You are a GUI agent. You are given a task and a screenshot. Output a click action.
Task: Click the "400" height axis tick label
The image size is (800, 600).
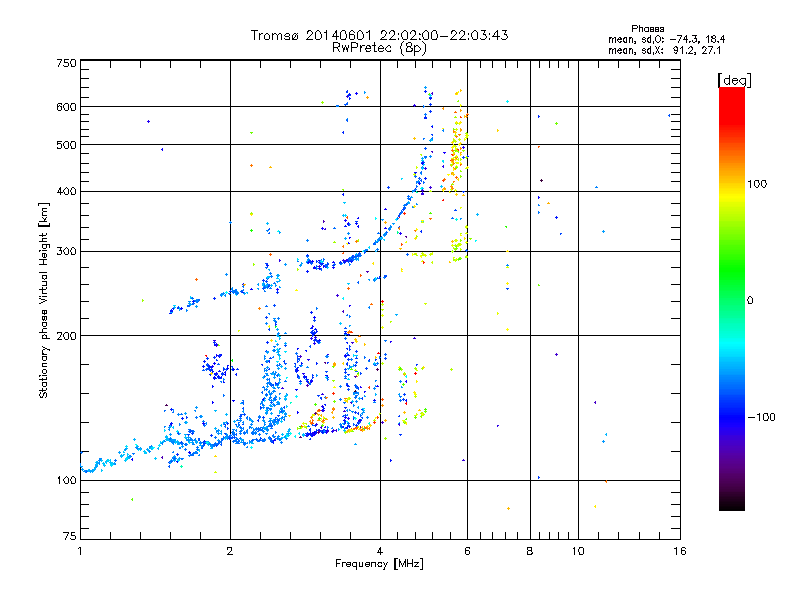[x=66, y=192]
